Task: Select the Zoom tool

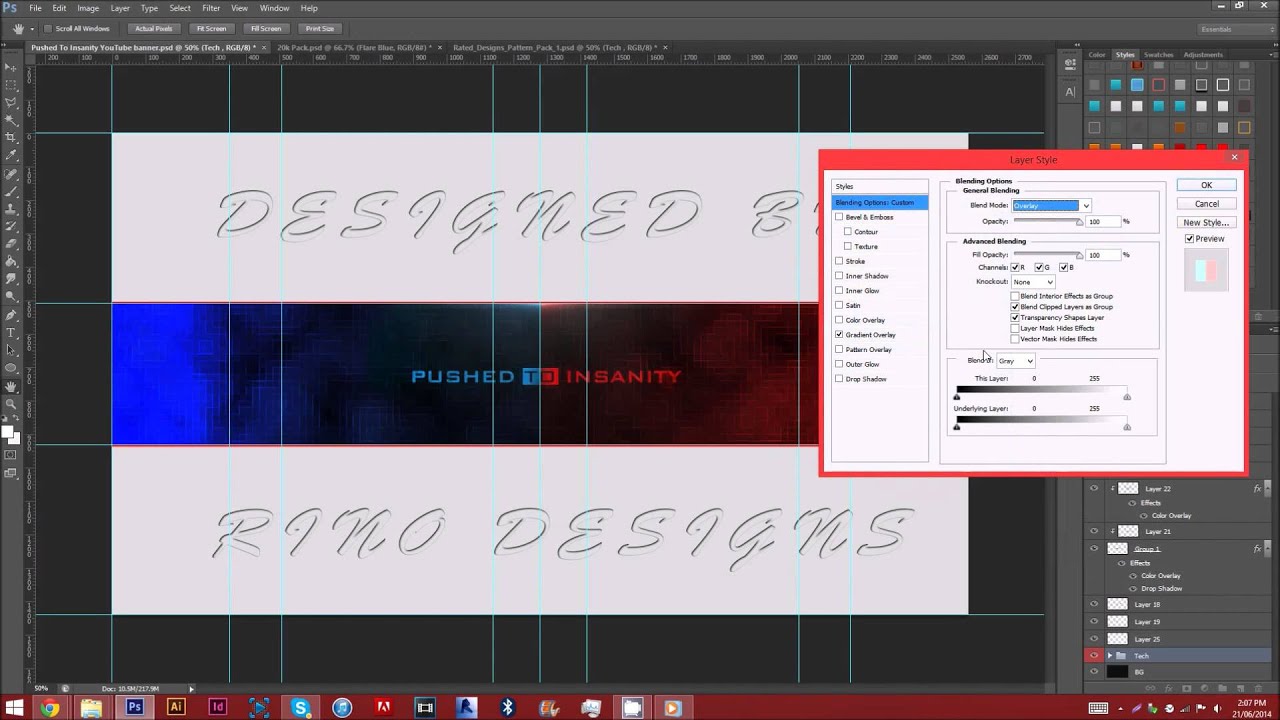Action: click(x=11, y=404)
